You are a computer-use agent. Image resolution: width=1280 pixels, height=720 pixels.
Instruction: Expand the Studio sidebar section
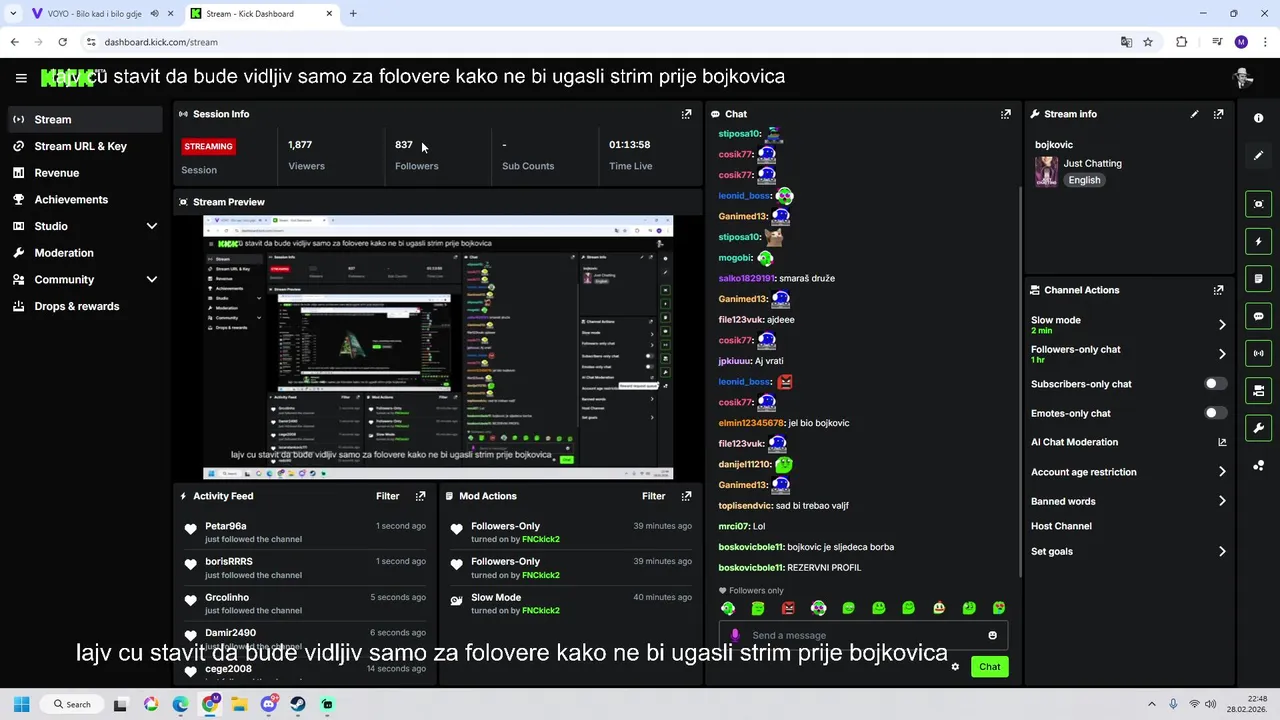pos(152,226)
